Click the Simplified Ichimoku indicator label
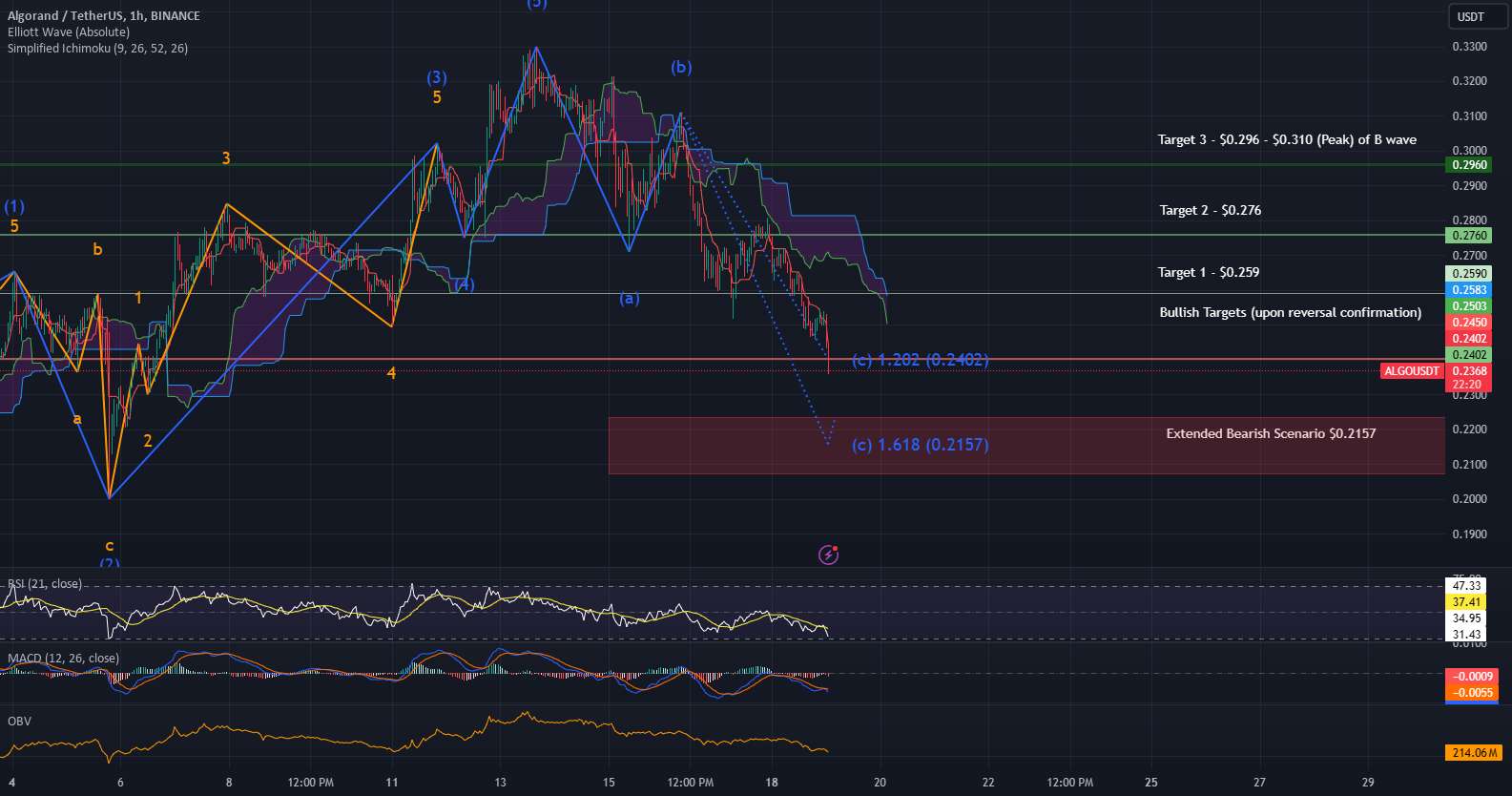Image resolution: width=1512 pixels, height=796 pixels. [97, 48]
